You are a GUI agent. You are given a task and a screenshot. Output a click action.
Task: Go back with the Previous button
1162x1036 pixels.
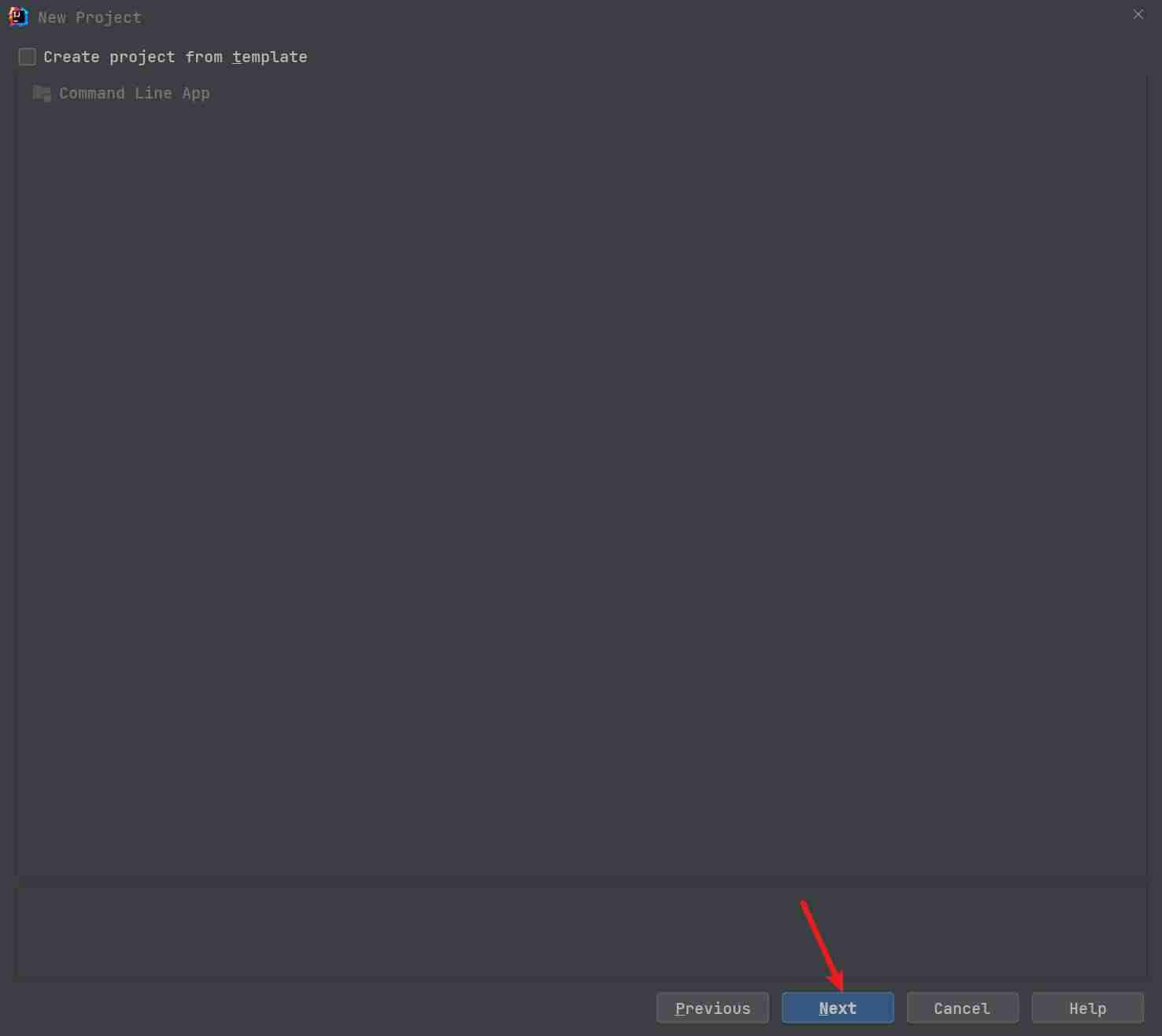712,1008
